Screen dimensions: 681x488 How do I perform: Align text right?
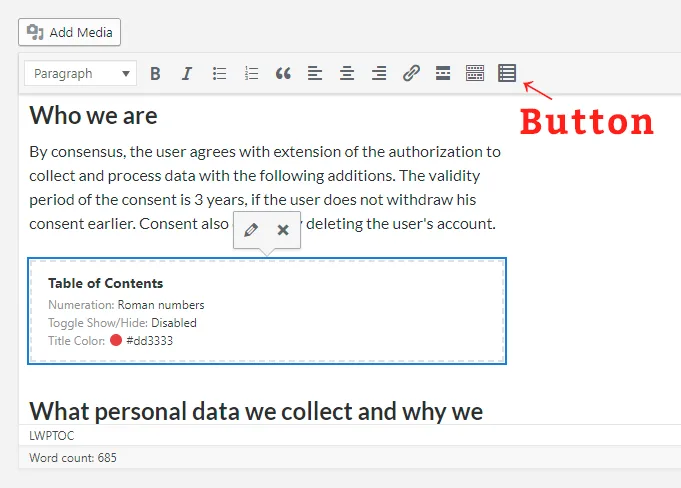click(379, 73)
